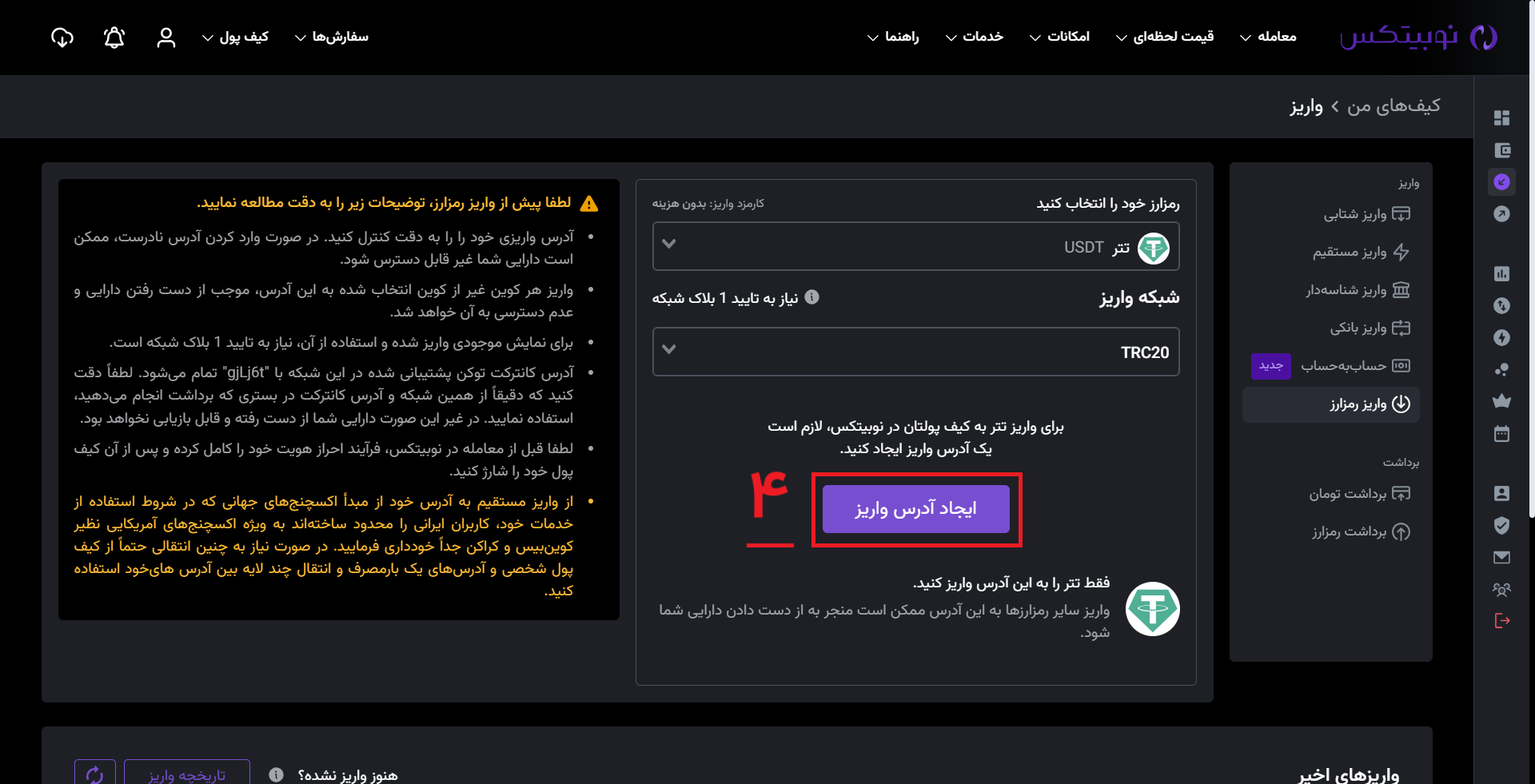The image size is (1535, 784).
Task: Select برداشت رمزارز menu item
Action: 1361,531
